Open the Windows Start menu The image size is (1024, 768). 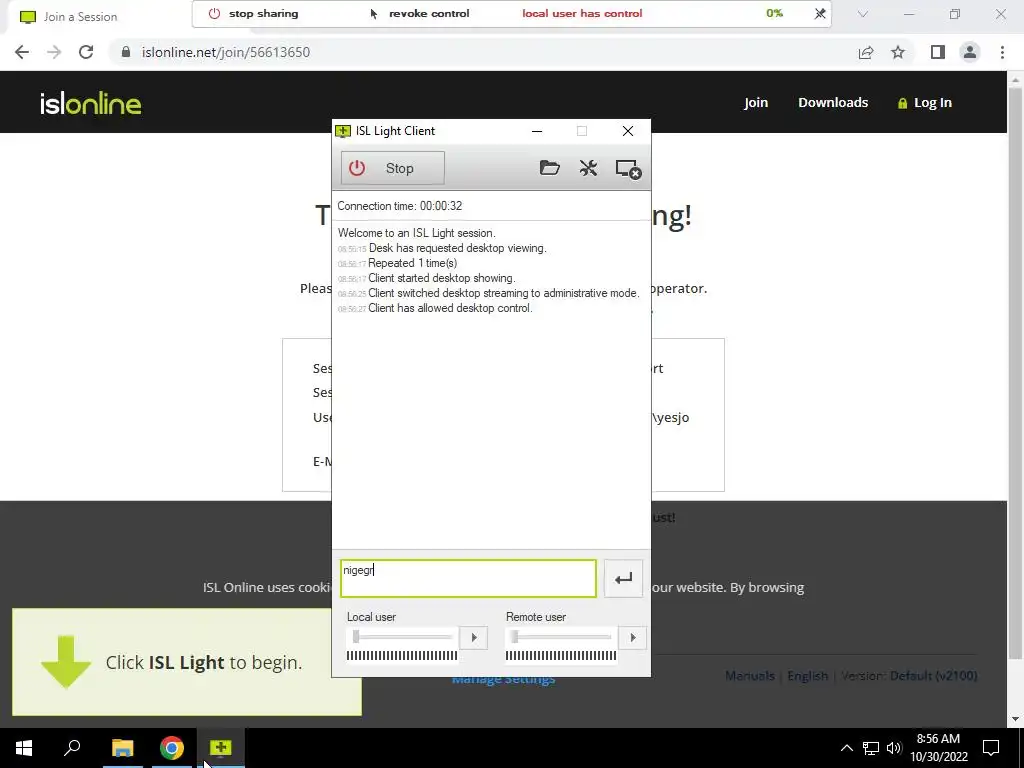click(x=24, y=748)
